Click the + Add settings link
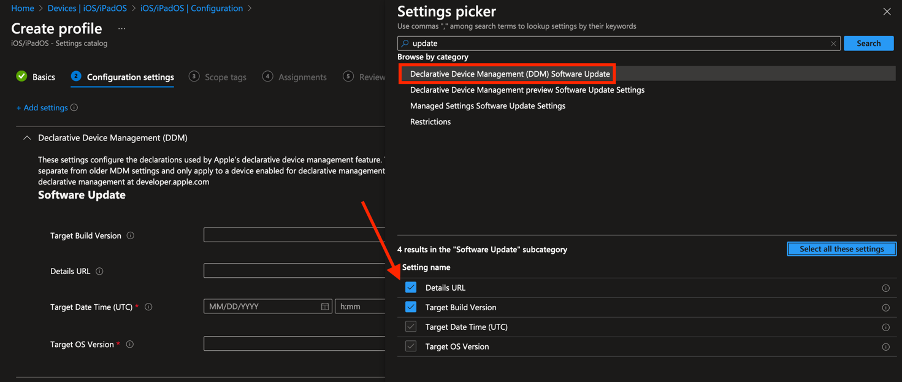The height and width of the screenshot is (382, 902). [x=42, y=108]
